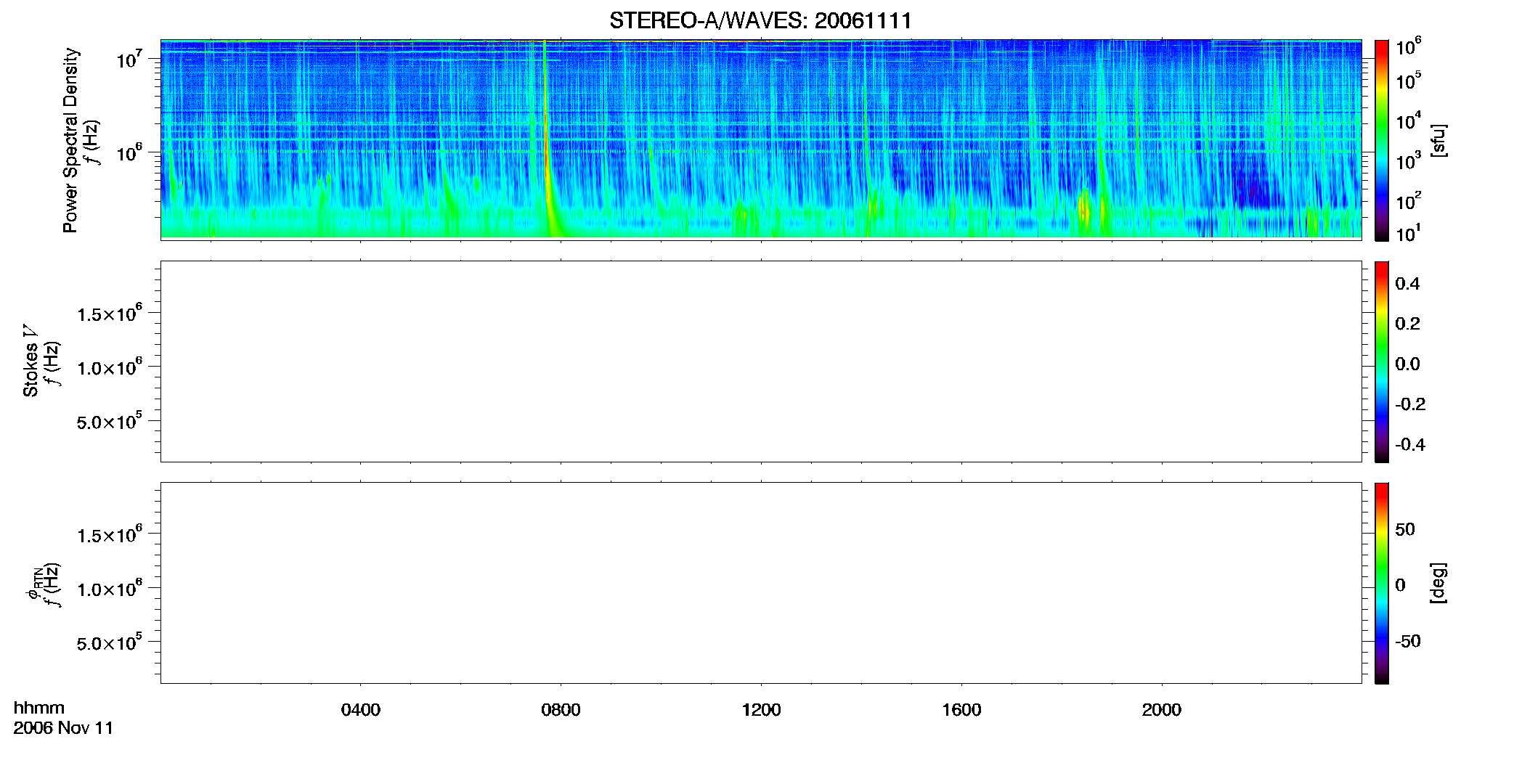Viewport: 1522px width, 784px height.
Task: Click the empty Stokes V plot panel
Action: click(x=761, y=362)
